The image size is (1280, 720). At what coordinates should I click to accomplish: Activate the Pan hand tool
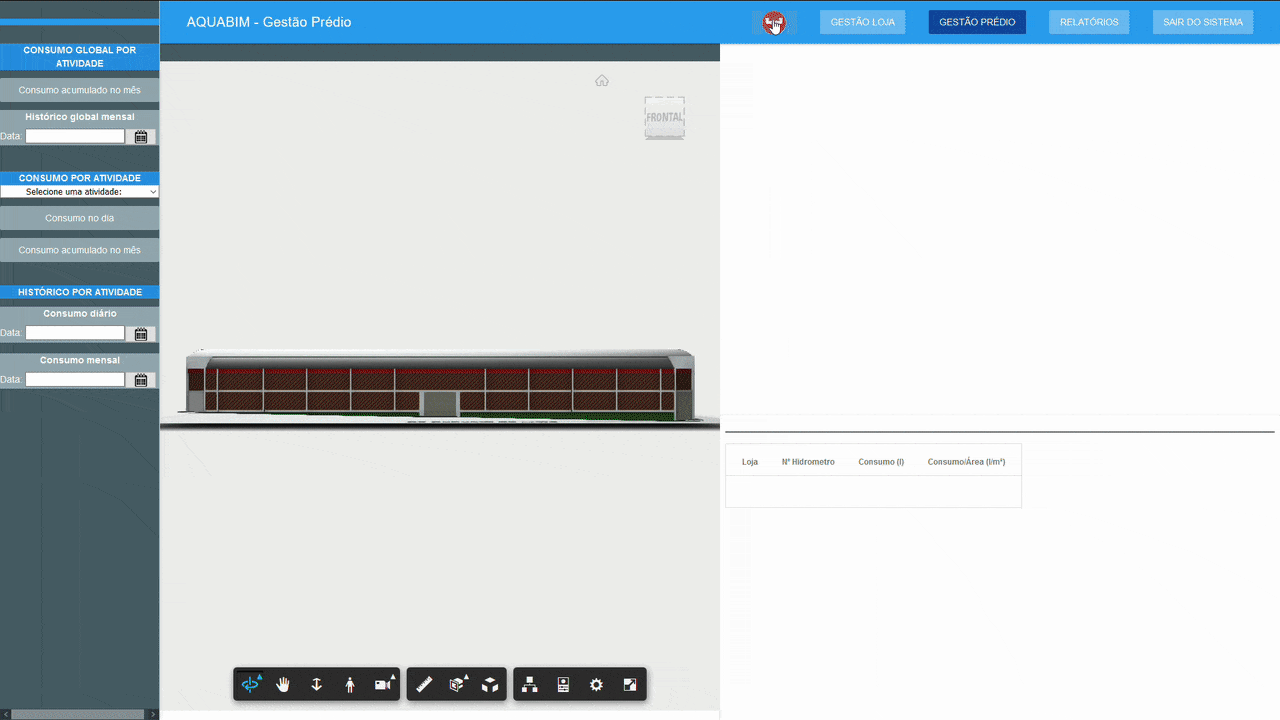pyautogui.click(x=283, y=684)
